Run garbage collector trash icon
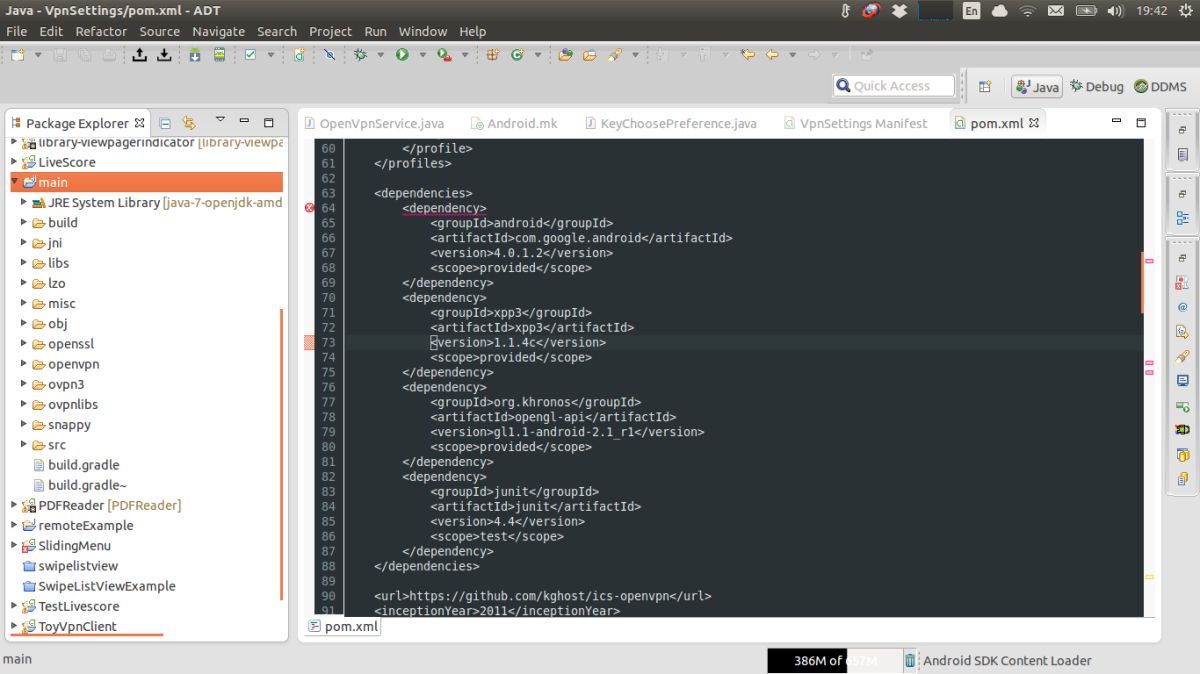The image size is (1200, 674). 910,660
